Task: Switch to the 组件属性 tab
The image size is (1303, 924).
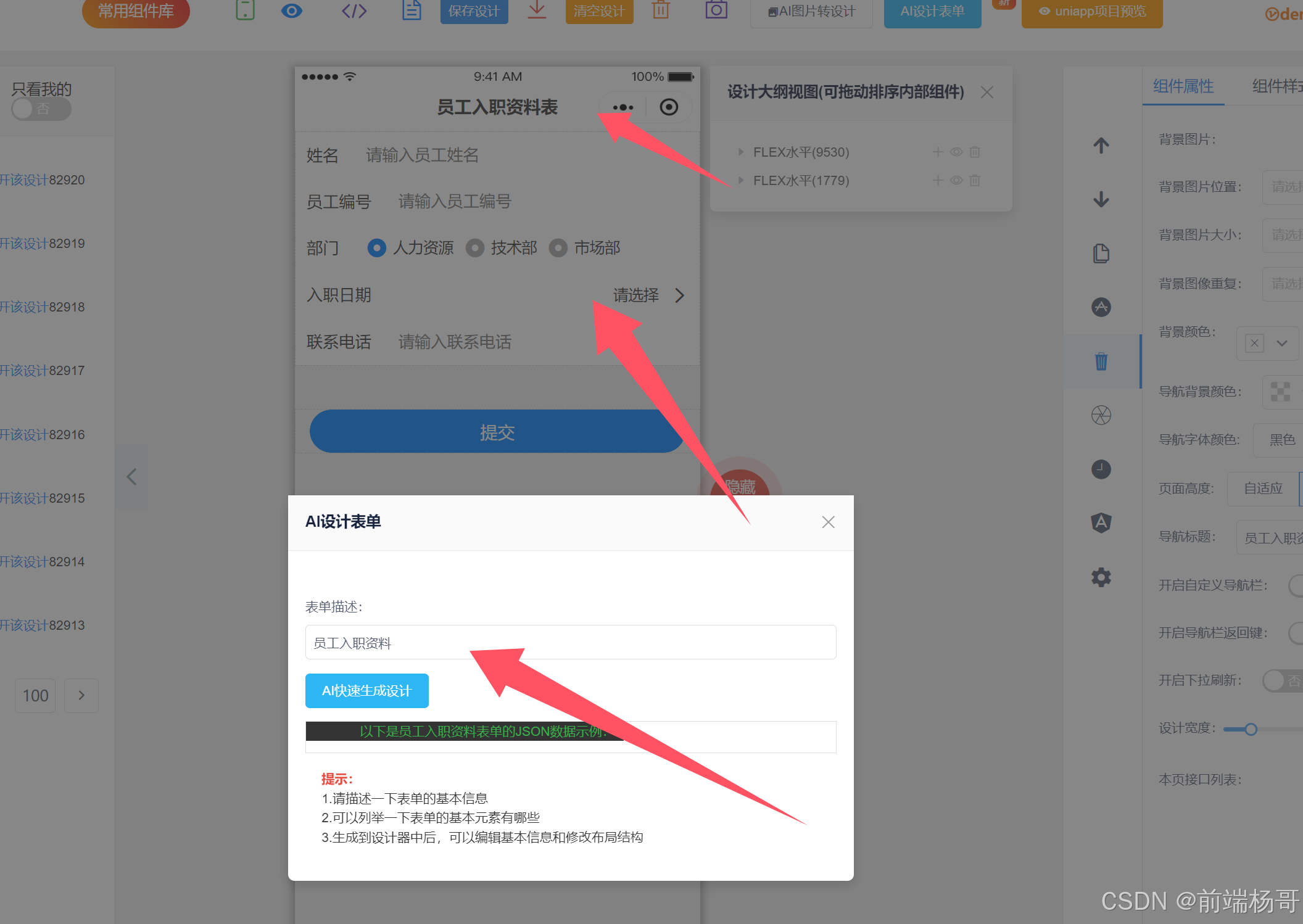Action: click(x=1183, y=86)
